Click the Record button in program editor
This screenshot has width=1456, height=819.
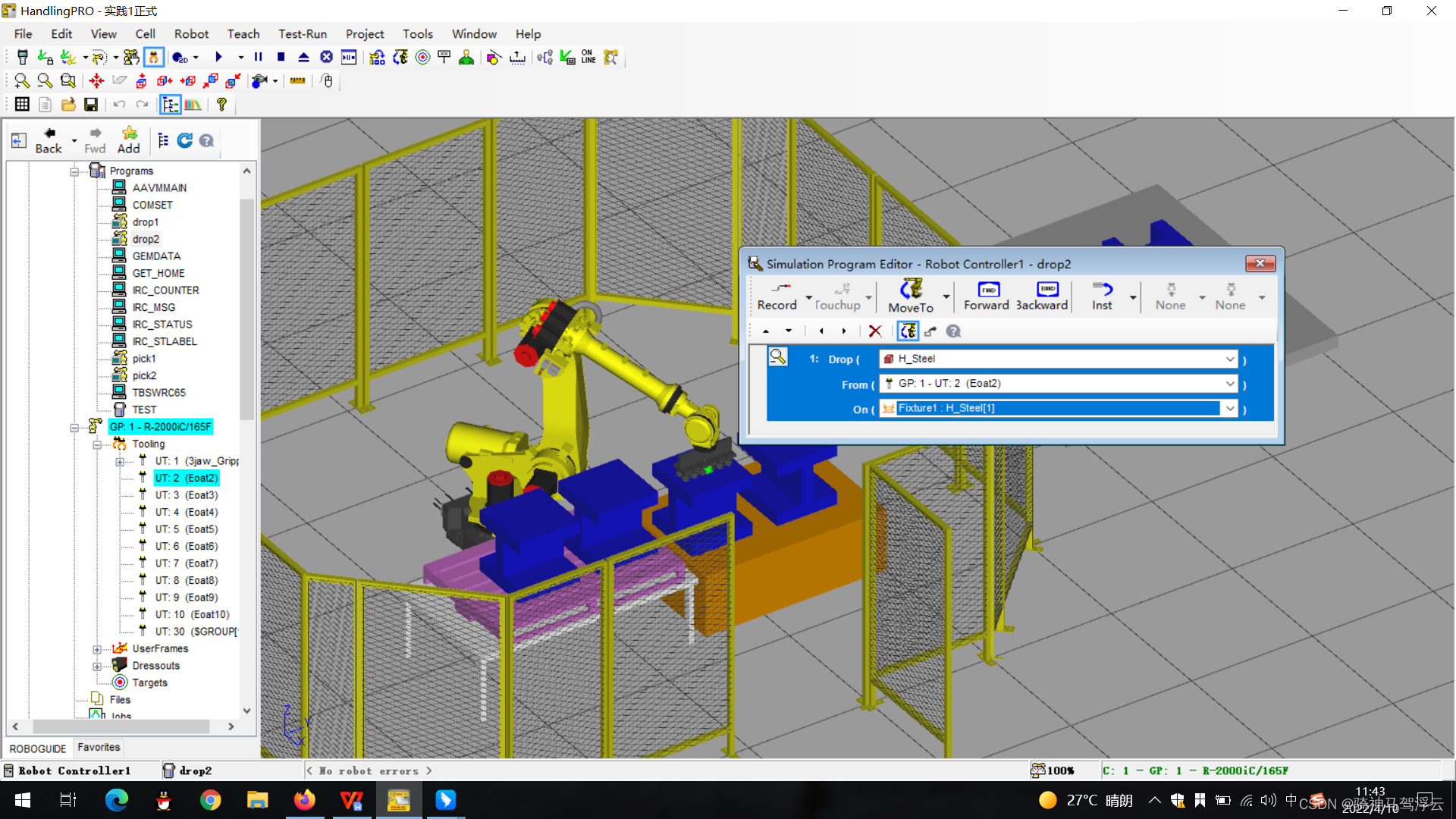(777, 297)
